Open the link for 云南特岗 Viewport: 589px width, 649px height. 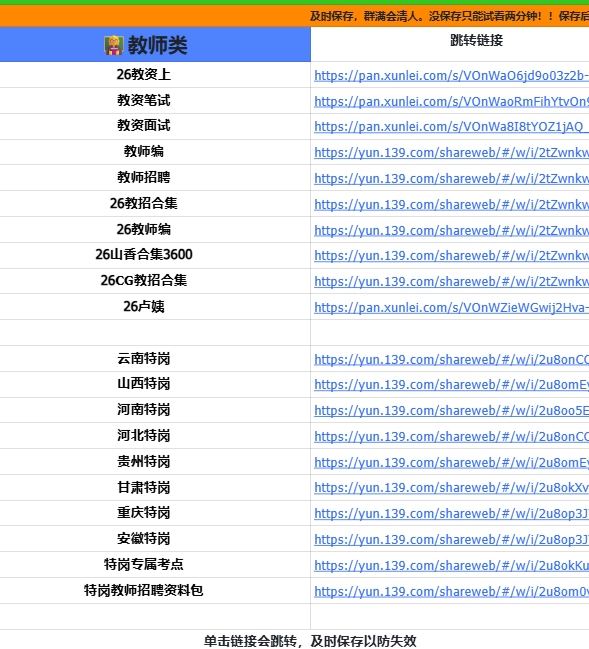[451, 359]
